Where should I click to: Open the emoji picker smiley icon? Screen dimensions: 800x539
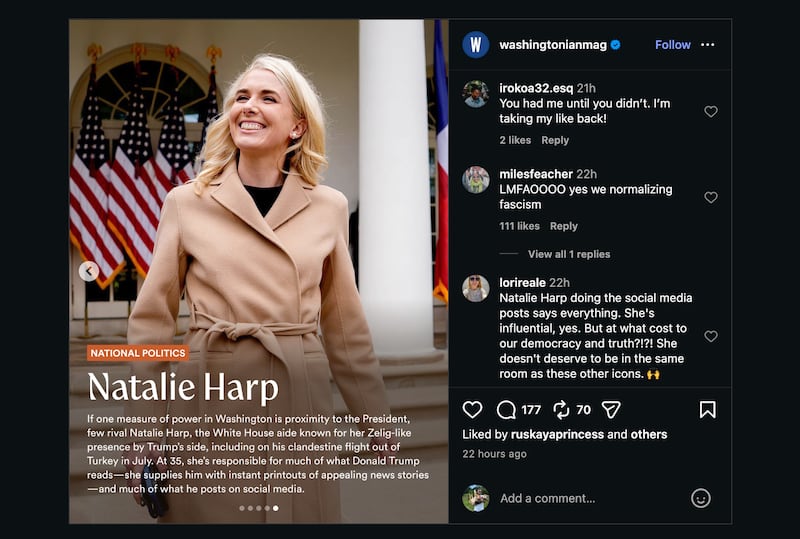coord(701,498)
